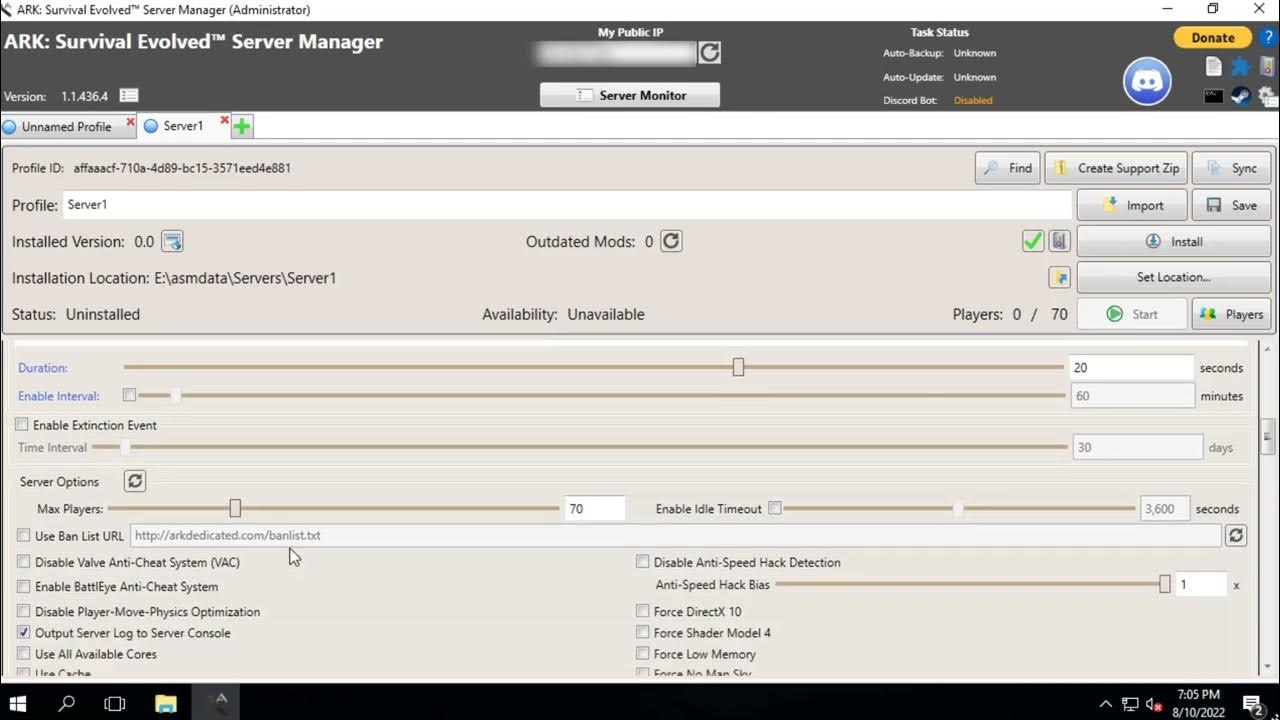Click the Install button
The height and width of the screenshot is (720, 1280).
pyautogui.click(x=1173, y=241)
